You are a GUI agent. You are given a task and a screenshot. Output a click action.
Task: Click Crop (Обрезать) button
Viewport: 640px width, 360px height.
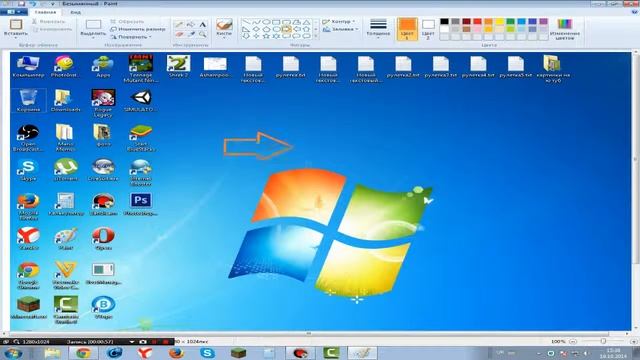pyautogui.click(x=127, y=21)
